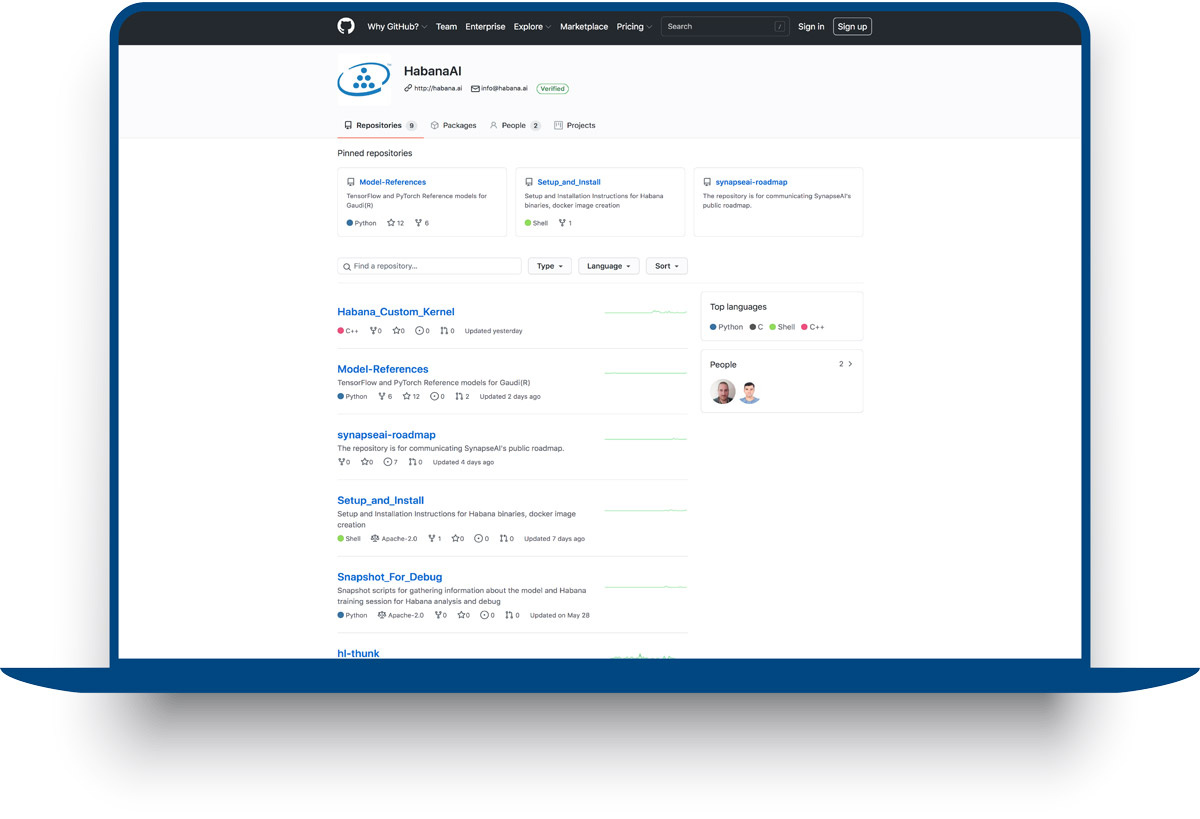Open the Language filter dropdown
Screen dimensions: 1200x819
tap(609, 266)
